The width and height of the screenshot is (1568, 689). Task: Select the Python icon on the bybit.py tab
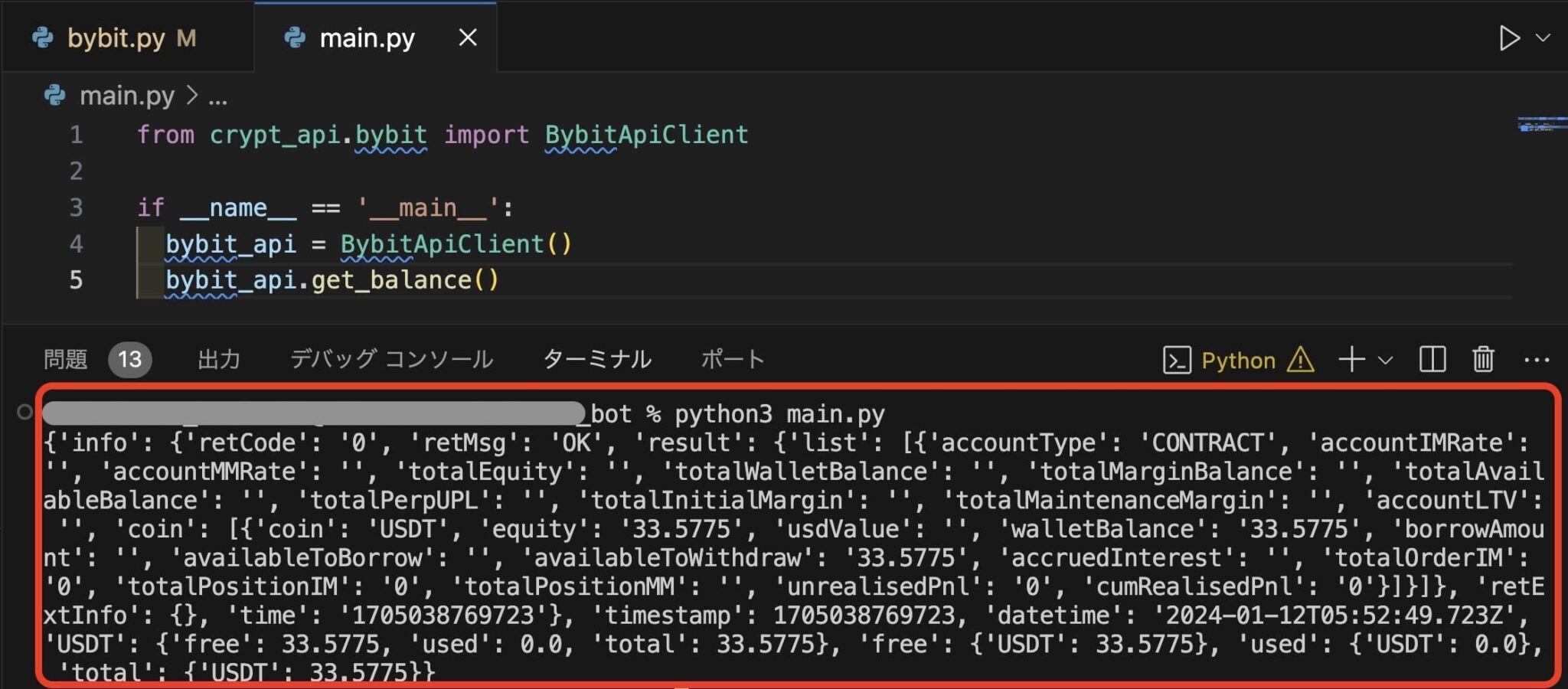44,37
